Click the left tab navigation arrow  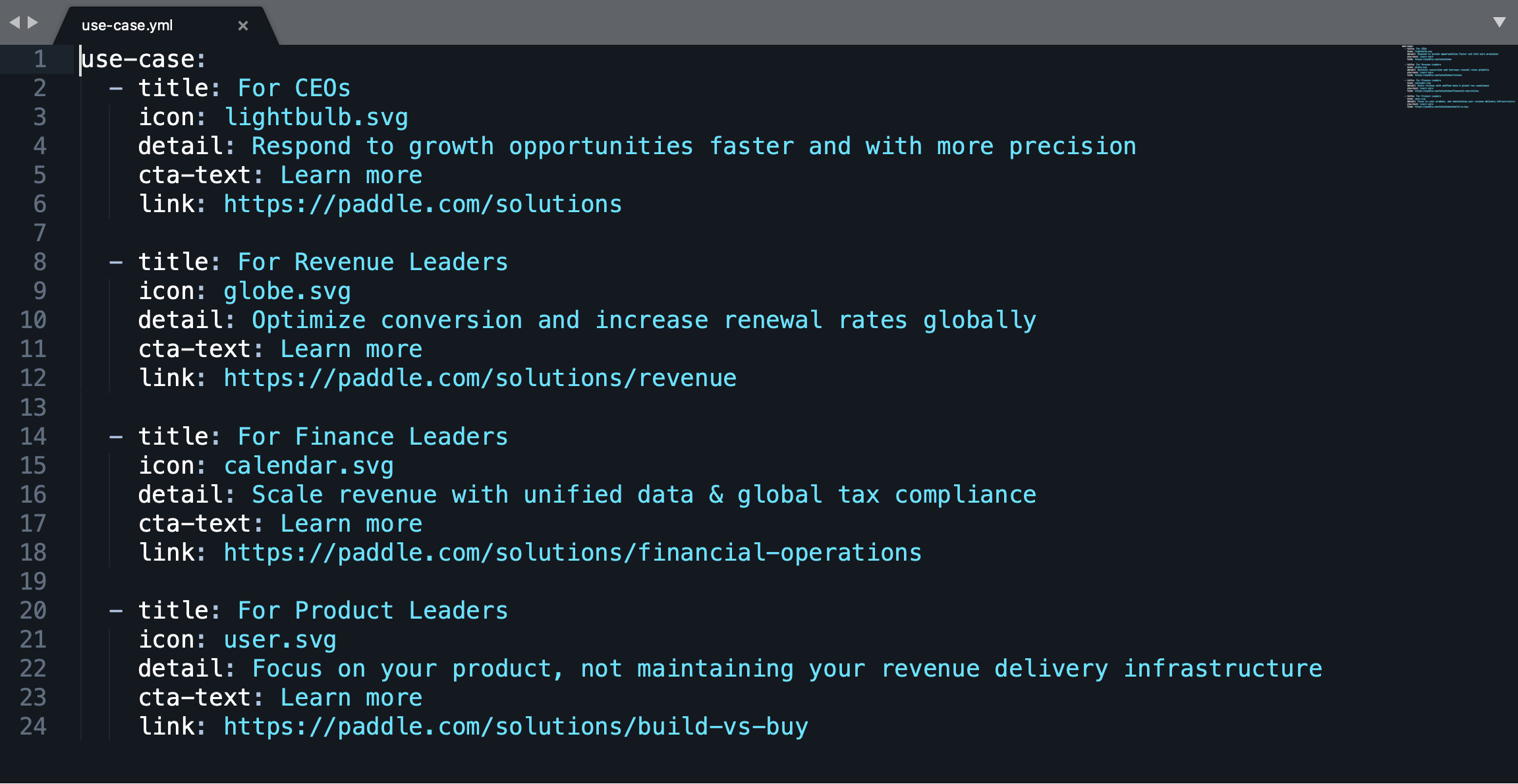(14, 22)
